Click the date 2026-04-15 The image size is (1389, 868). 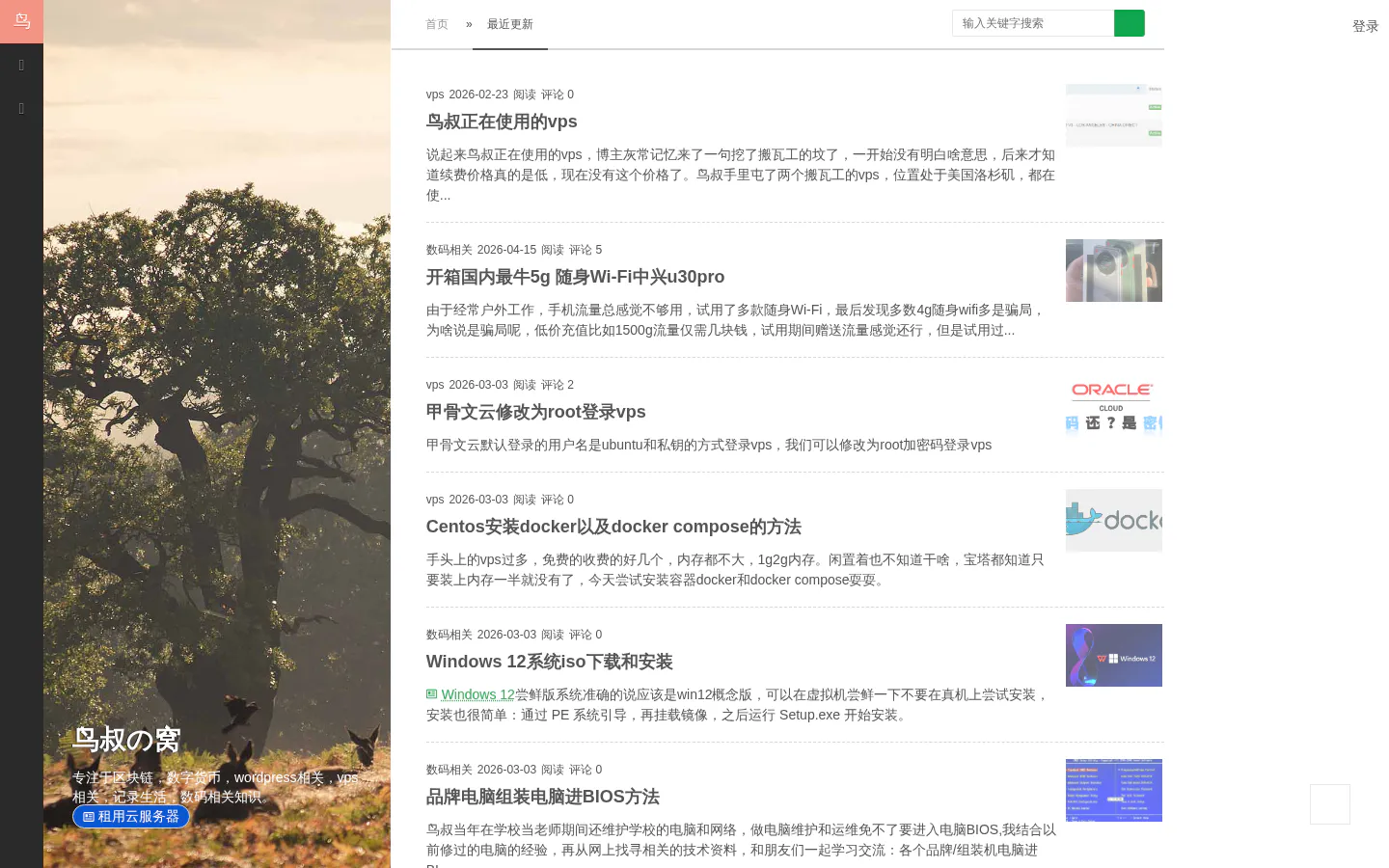[x=506, y=250]
